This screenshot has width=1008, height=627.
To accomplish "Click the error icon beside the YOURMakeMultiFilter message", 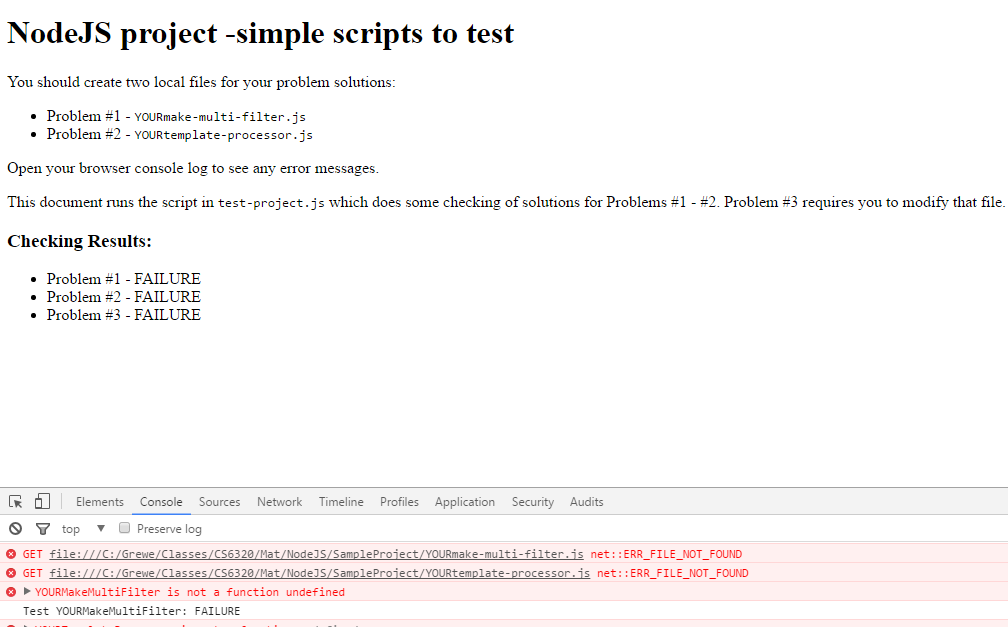I will (x=11, y=592).
